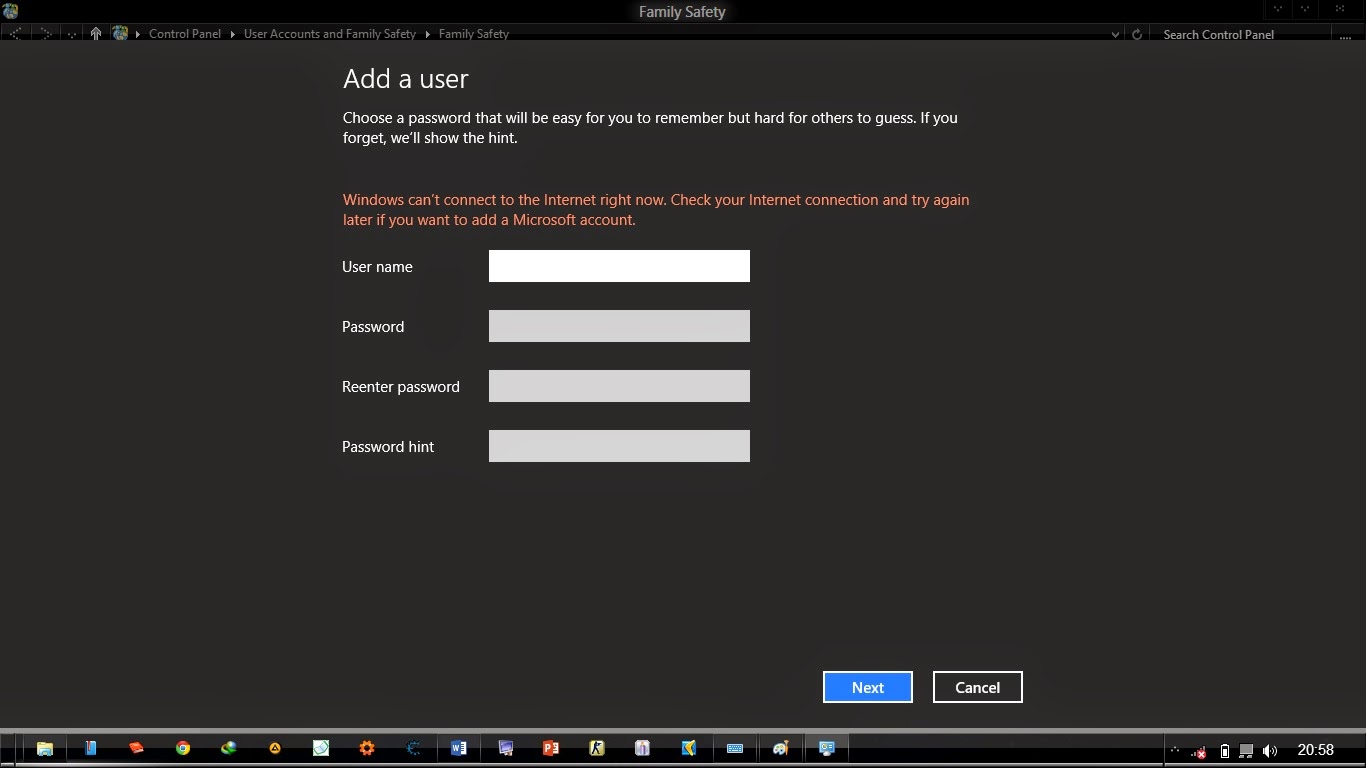1366x768 pixels.
Task: Open File Explorer from the taskbar
Action: pyautogui.click(x=44, y=748)
